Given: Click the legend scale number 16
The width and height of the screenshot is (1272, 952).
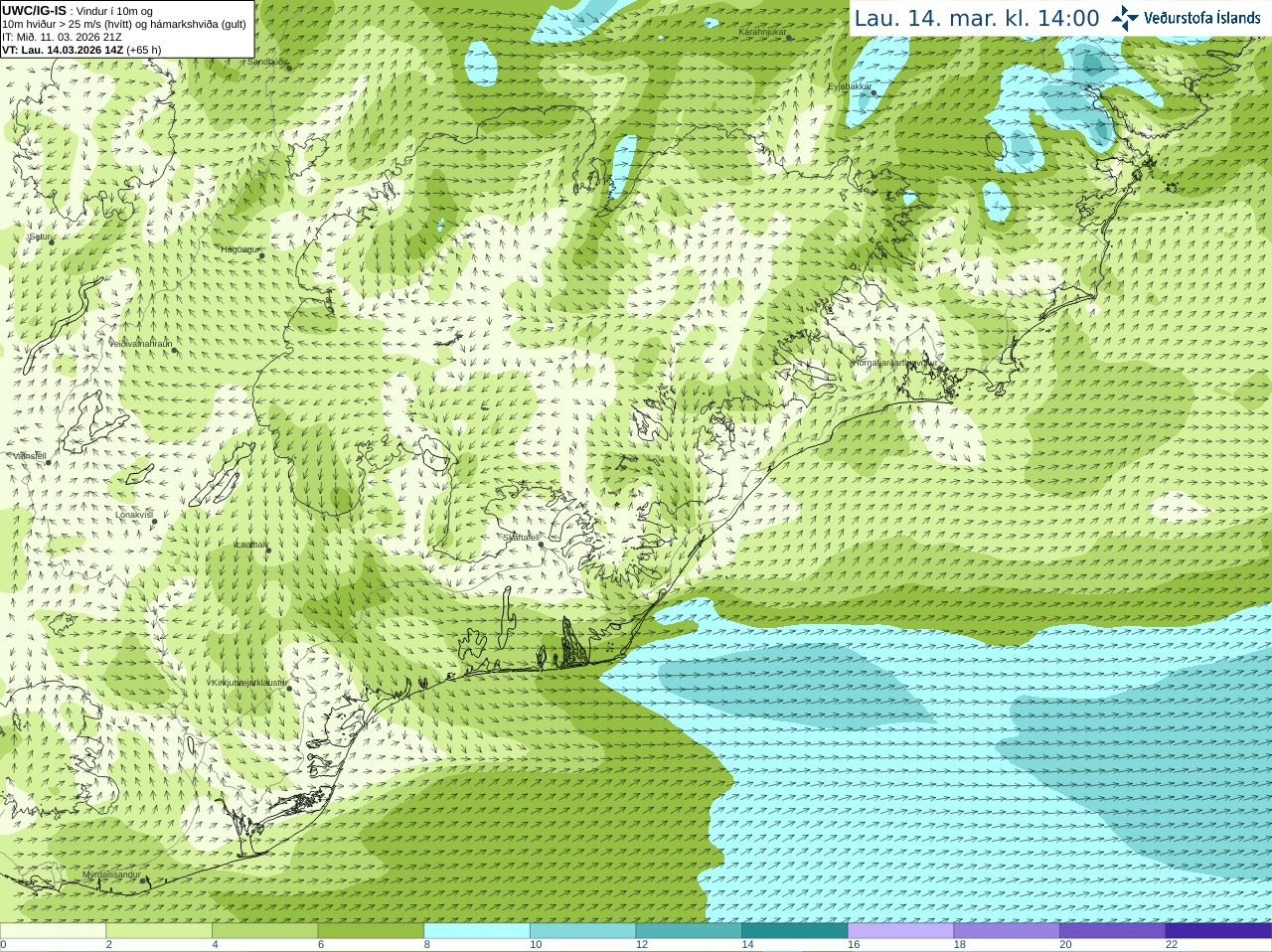Looking at the screenshot, I should pyautogui.click(x=854, y=945).
